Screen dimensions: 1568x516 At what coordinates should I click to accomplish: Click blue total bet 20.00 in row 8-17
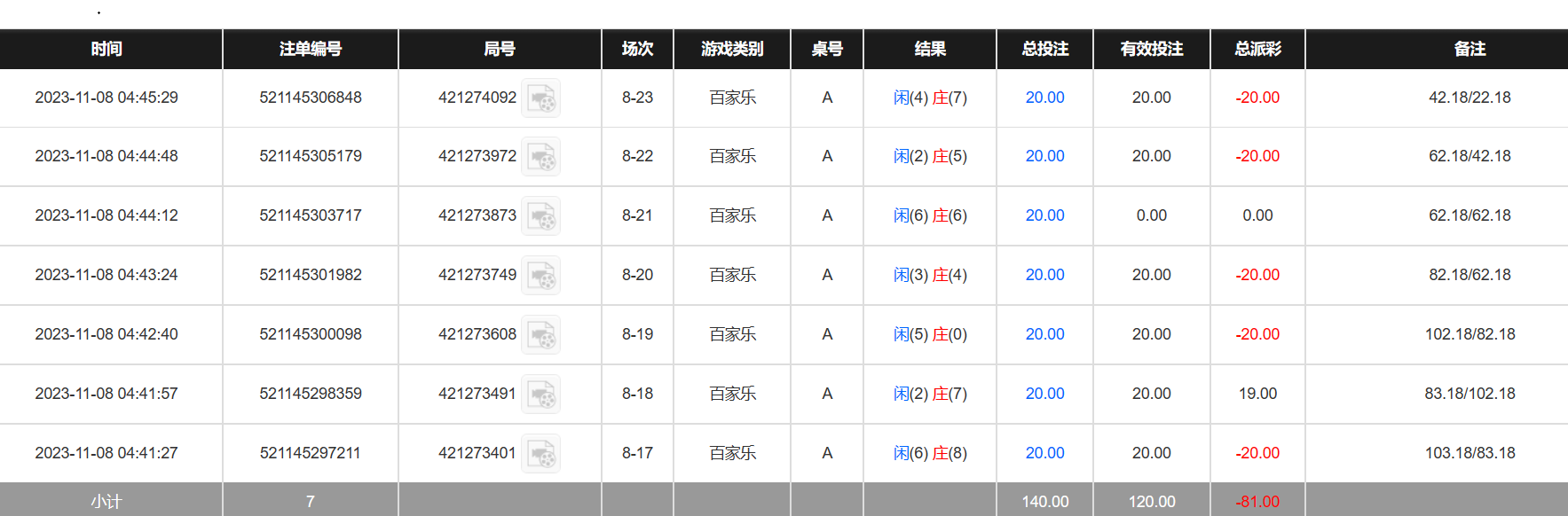[x=1044, y=453]
